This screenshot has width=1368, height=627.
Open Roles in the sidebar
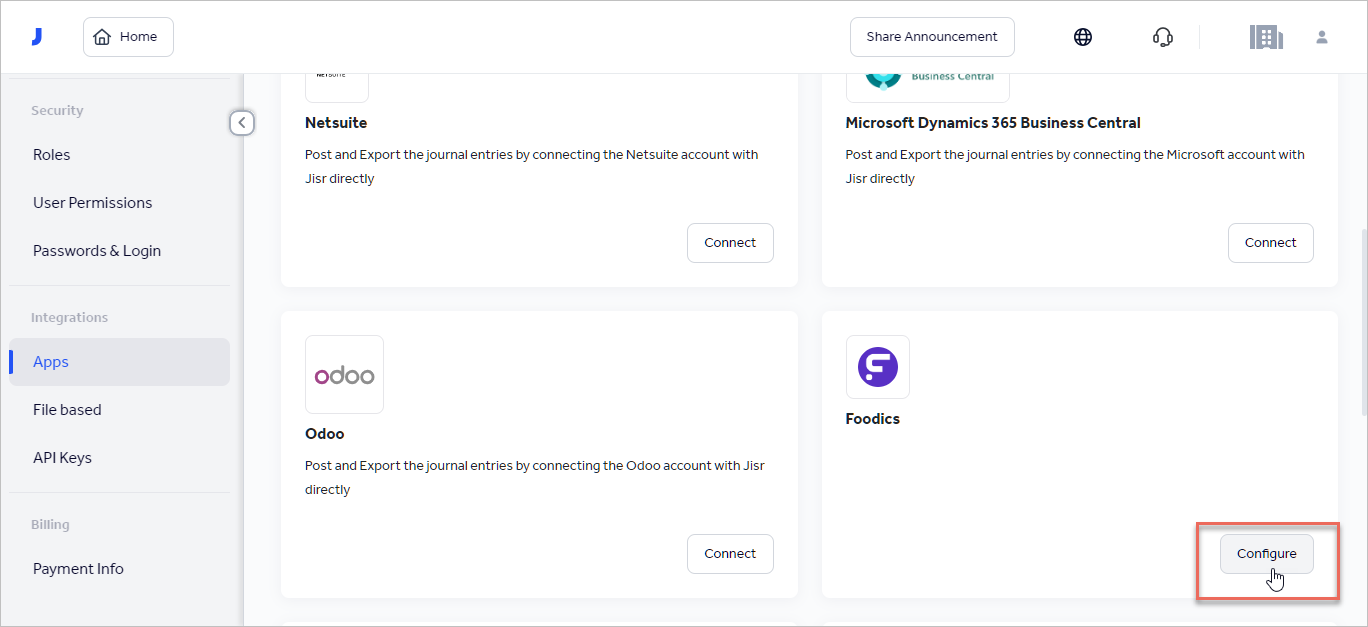coord(52,155)
